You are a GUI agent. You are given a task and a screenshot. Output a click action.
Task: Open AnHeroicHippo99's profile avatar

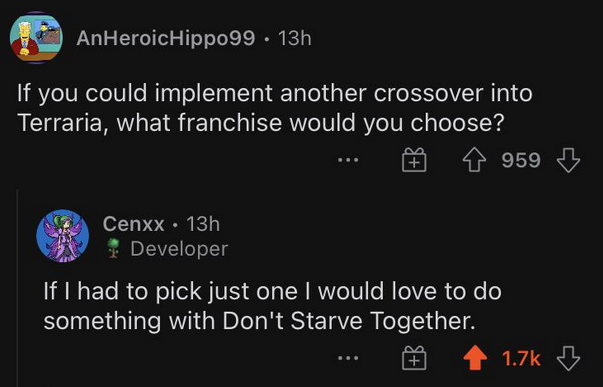[36, 38]
